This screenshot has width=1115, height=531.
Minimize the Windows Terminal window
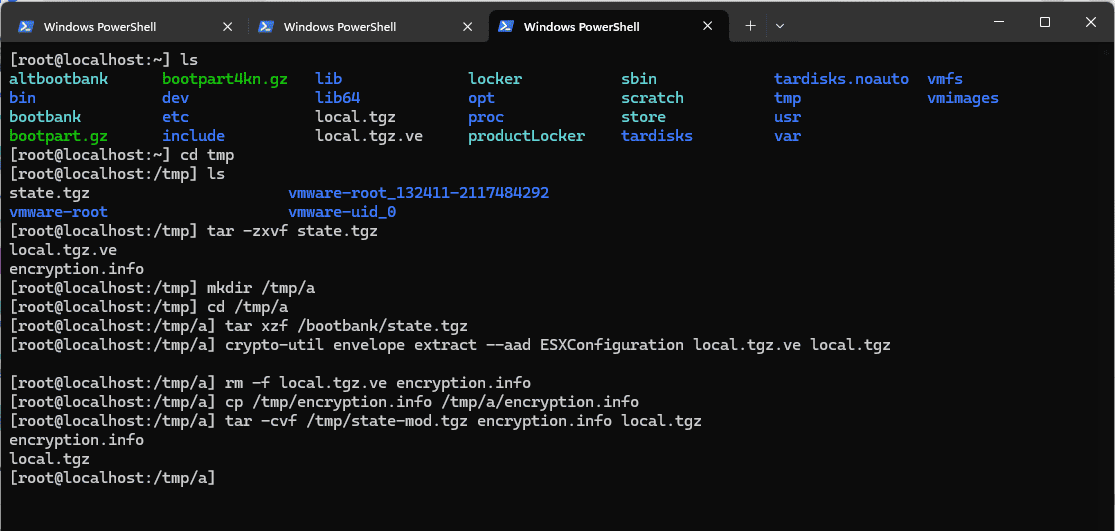coord(998,22)
